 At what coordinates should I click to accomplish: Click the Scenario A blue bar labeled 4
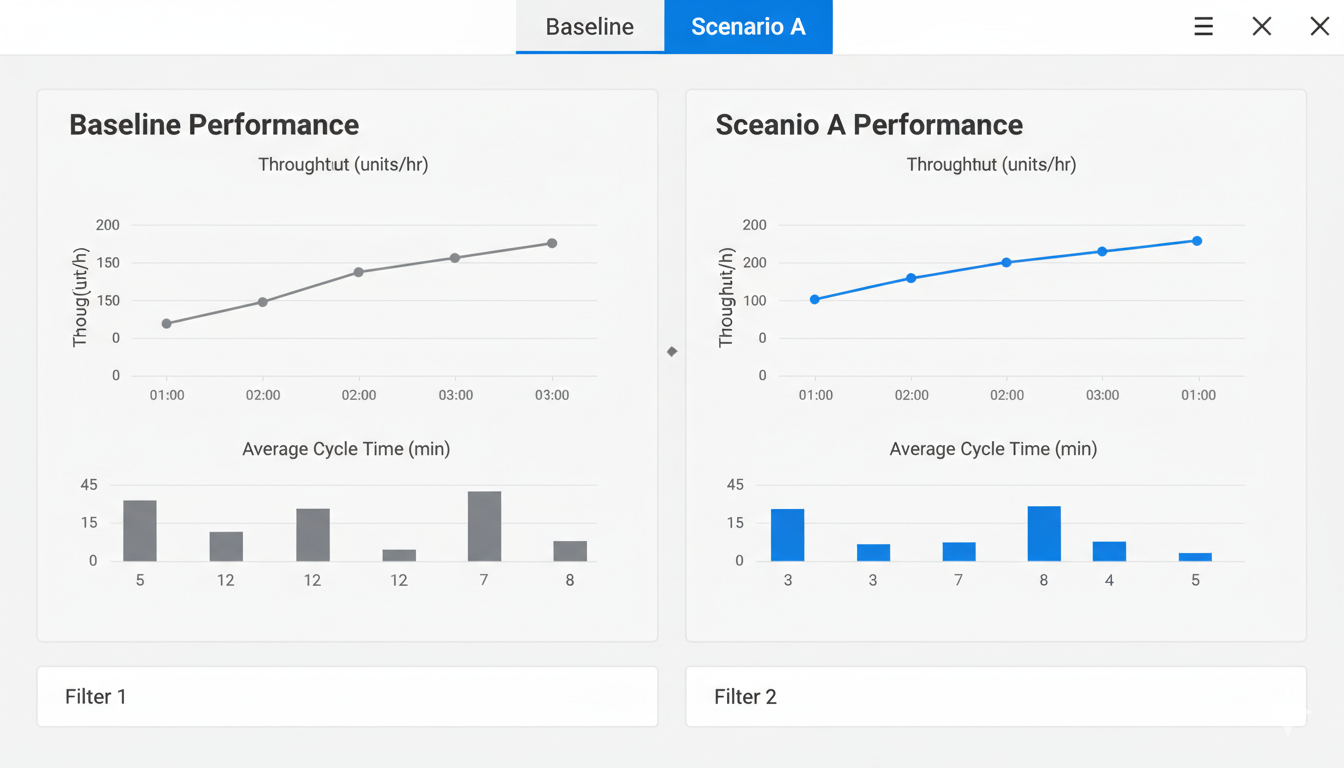pyautogui.click(x=1109, y=551)
